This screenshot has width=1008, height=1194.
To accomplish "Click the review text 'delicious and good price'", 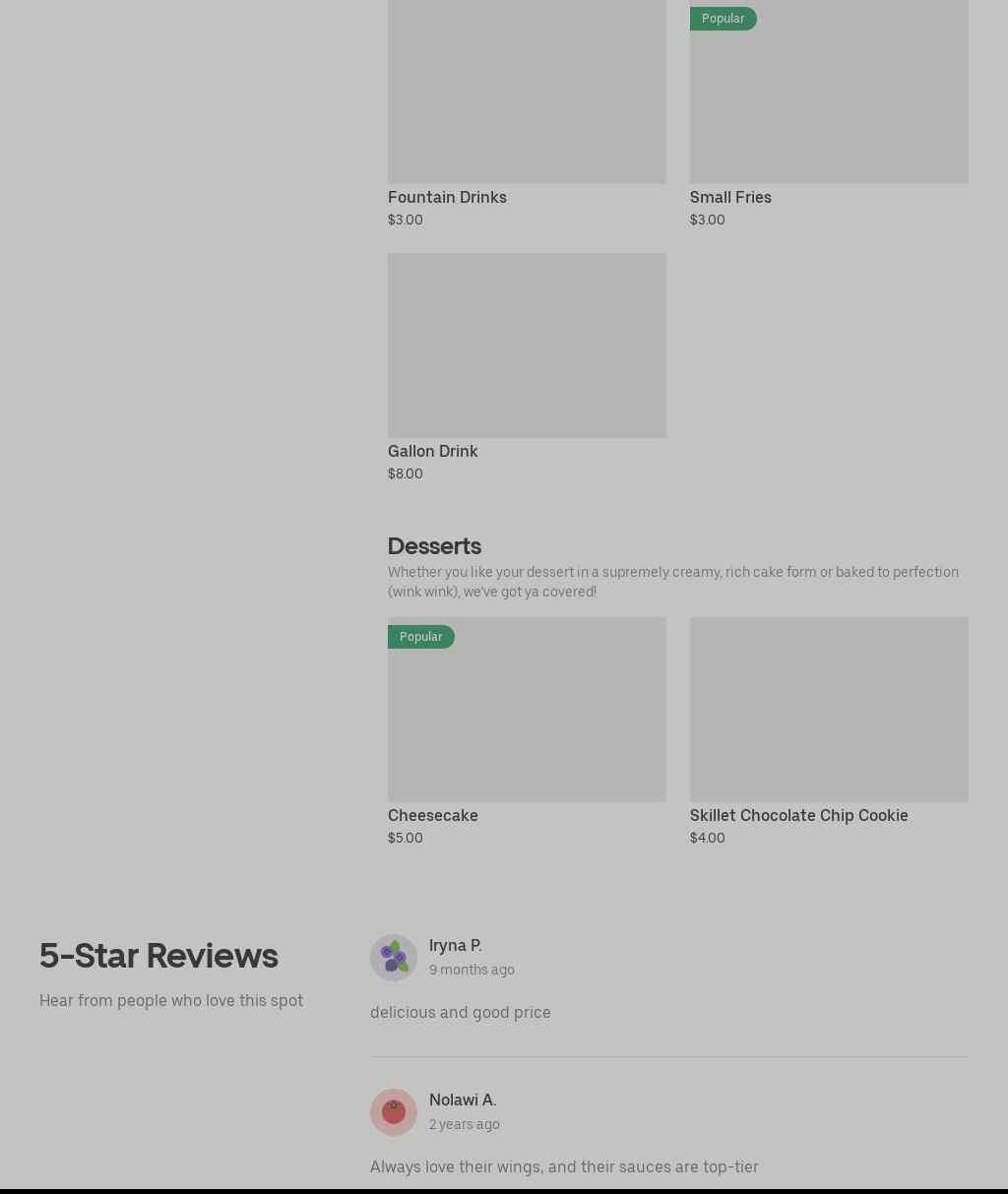I will [x=460, y=1012].
